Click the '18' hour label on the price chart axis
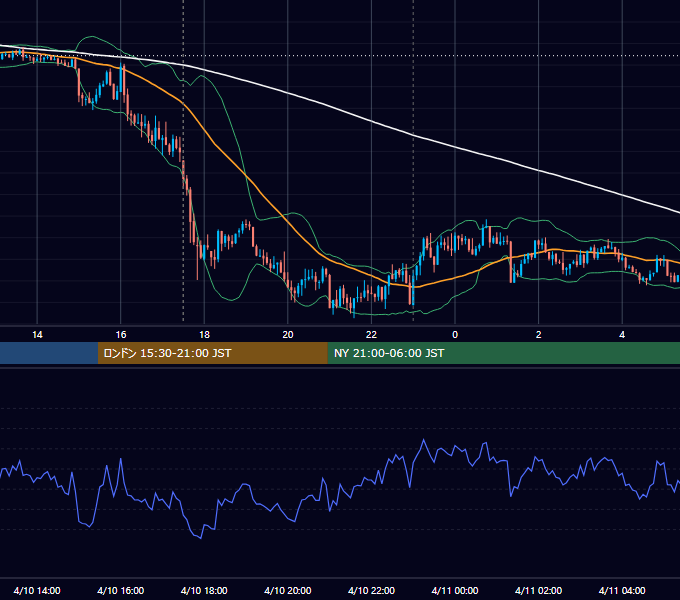The image size is (680, 600). point(204,335)
